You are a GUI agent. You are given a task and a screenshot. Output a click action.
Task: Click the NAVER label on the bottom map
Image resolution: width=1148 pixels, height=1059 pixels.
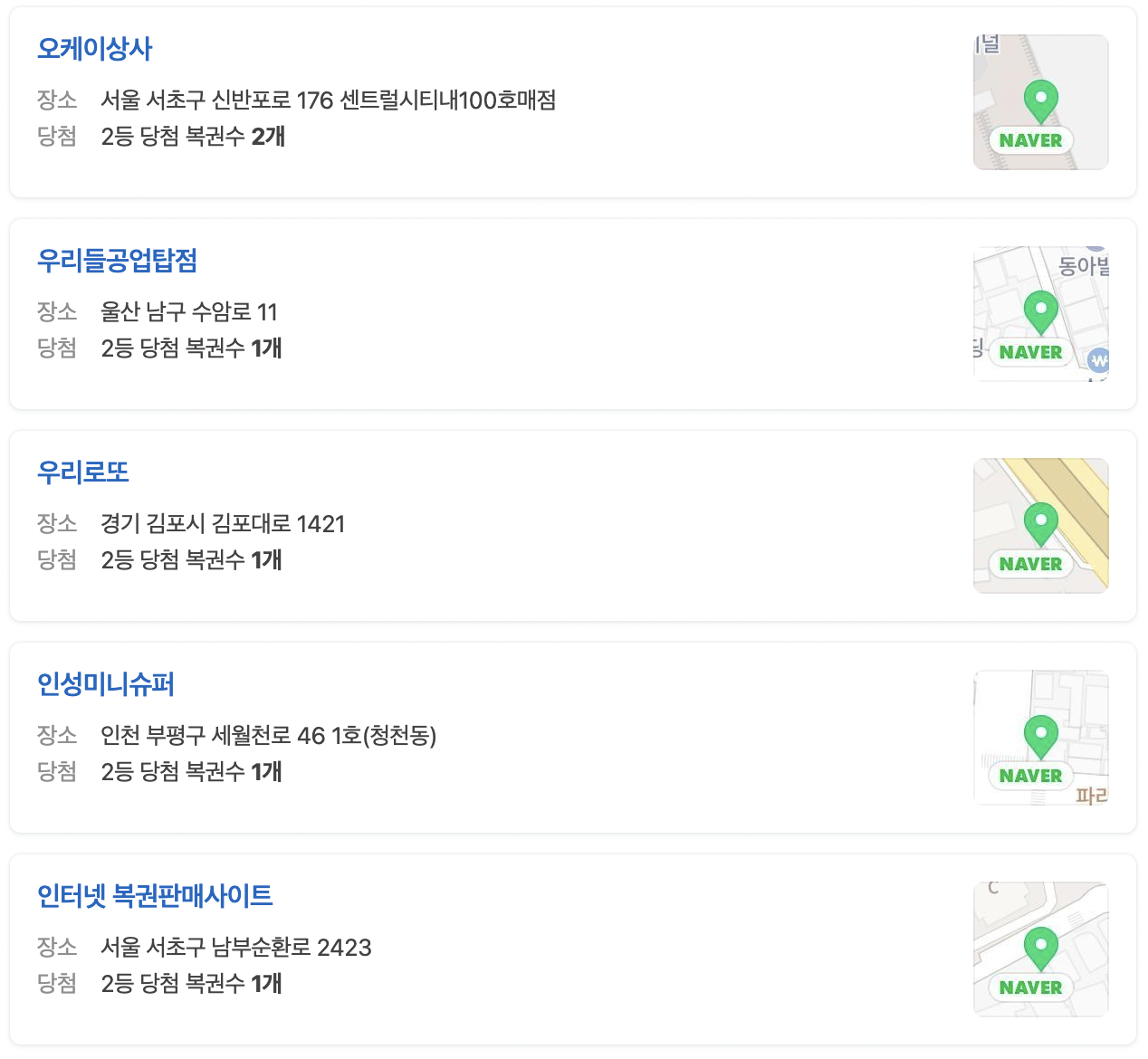pos(1031,987)
